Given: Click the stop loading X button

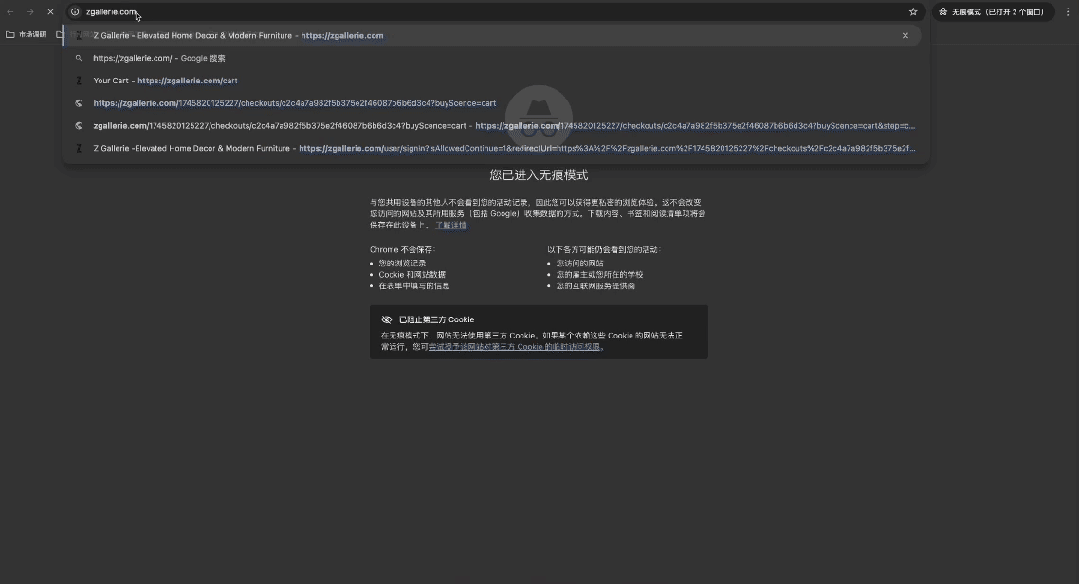Looking at the screenshot, I should coord(50,12).
